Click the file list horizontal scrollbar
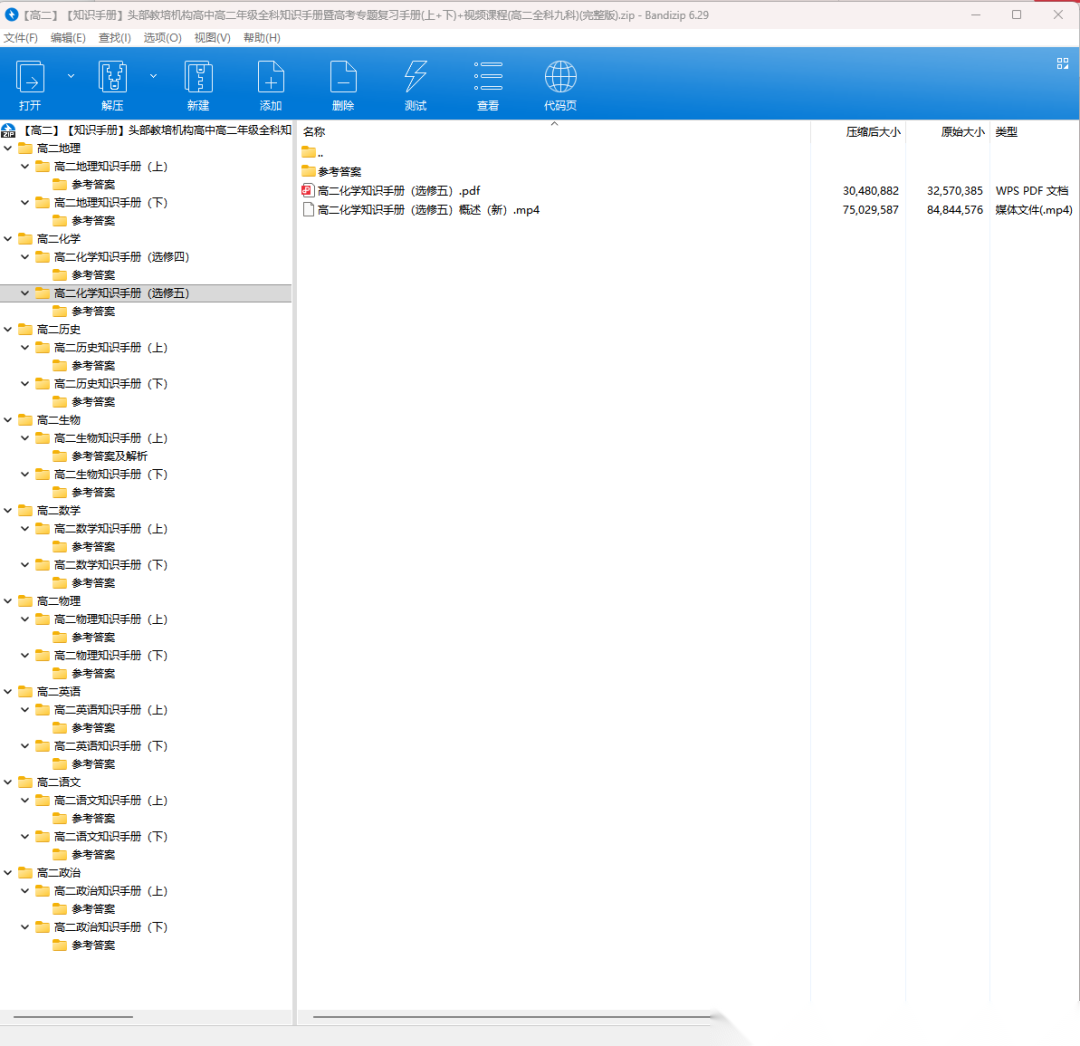 pos(510,1017)
